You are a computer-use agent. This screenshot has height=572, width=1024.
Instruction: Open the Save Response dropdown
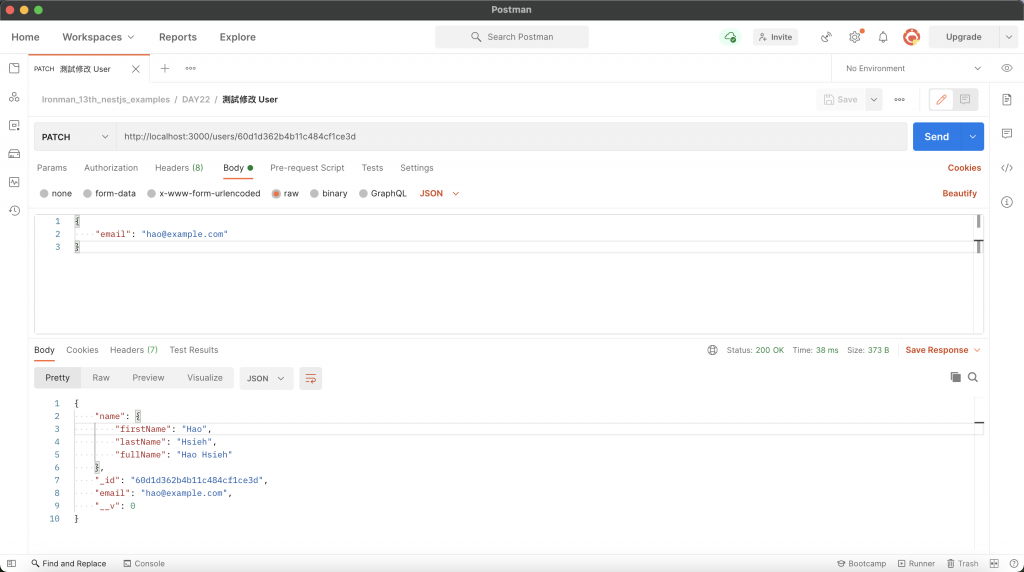(x=942, y=351)
